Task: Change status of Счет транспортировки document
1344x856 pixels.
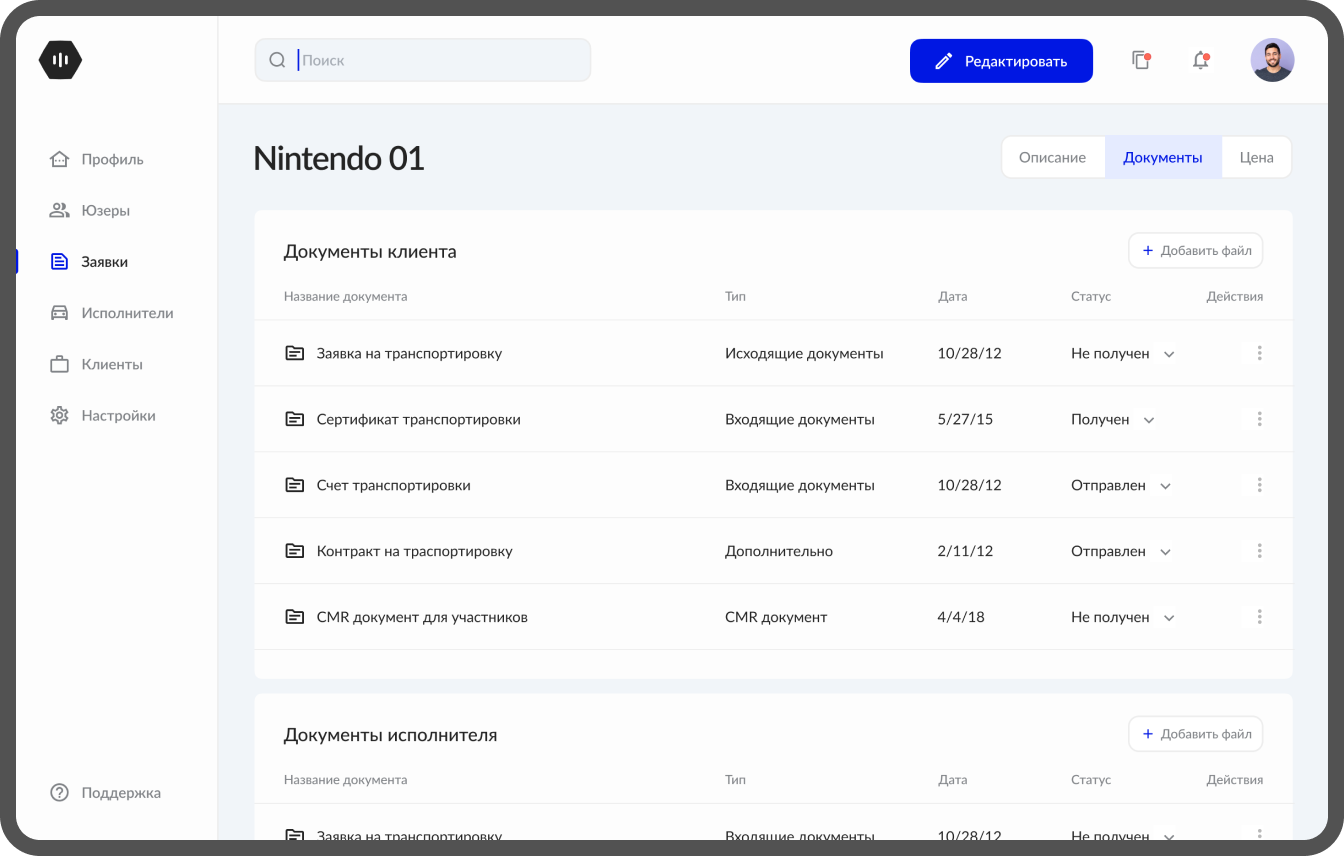Action: 1165,486
